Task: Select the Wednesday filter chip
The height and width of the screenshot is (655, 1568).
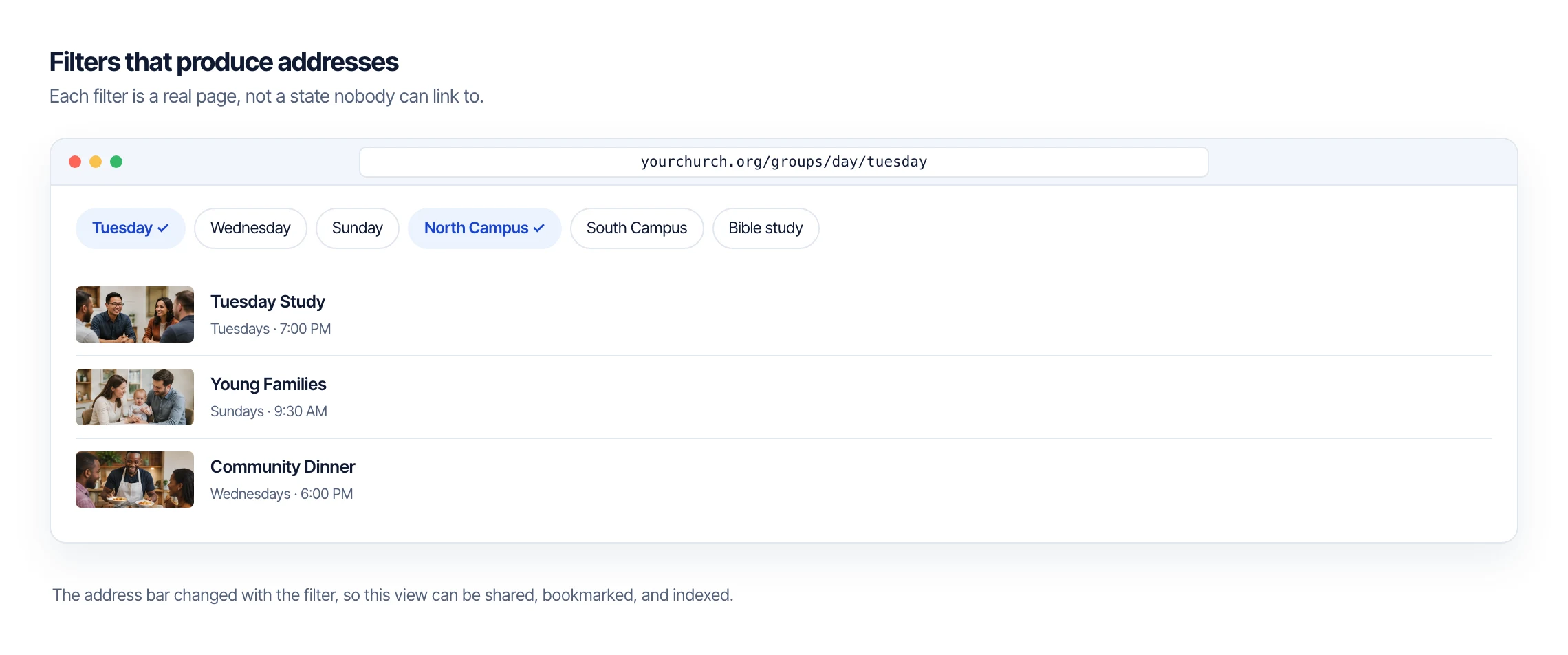Action: pyautogui.click(x=250, y=228)
